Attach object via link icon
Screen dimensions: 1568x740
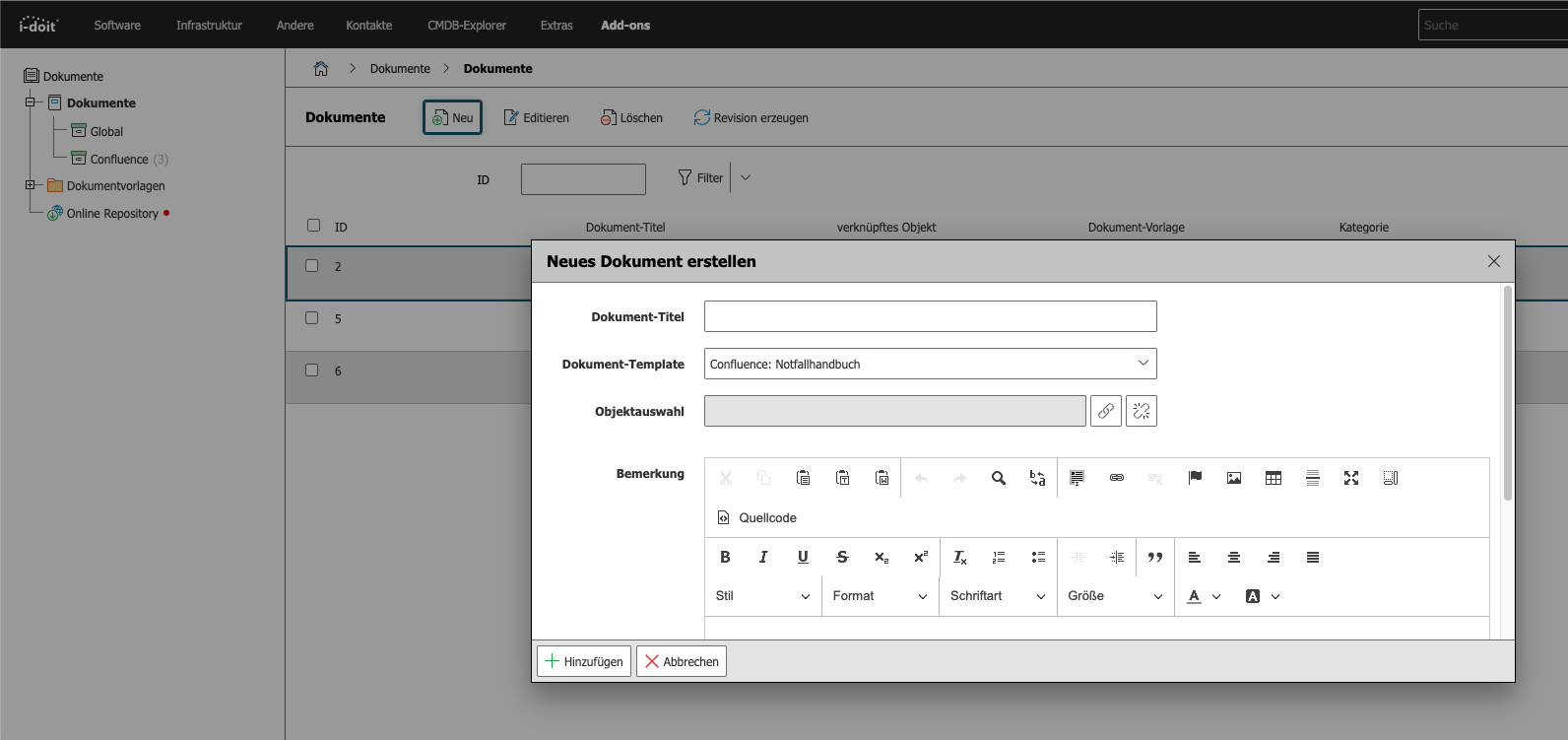coord(1106,411)
